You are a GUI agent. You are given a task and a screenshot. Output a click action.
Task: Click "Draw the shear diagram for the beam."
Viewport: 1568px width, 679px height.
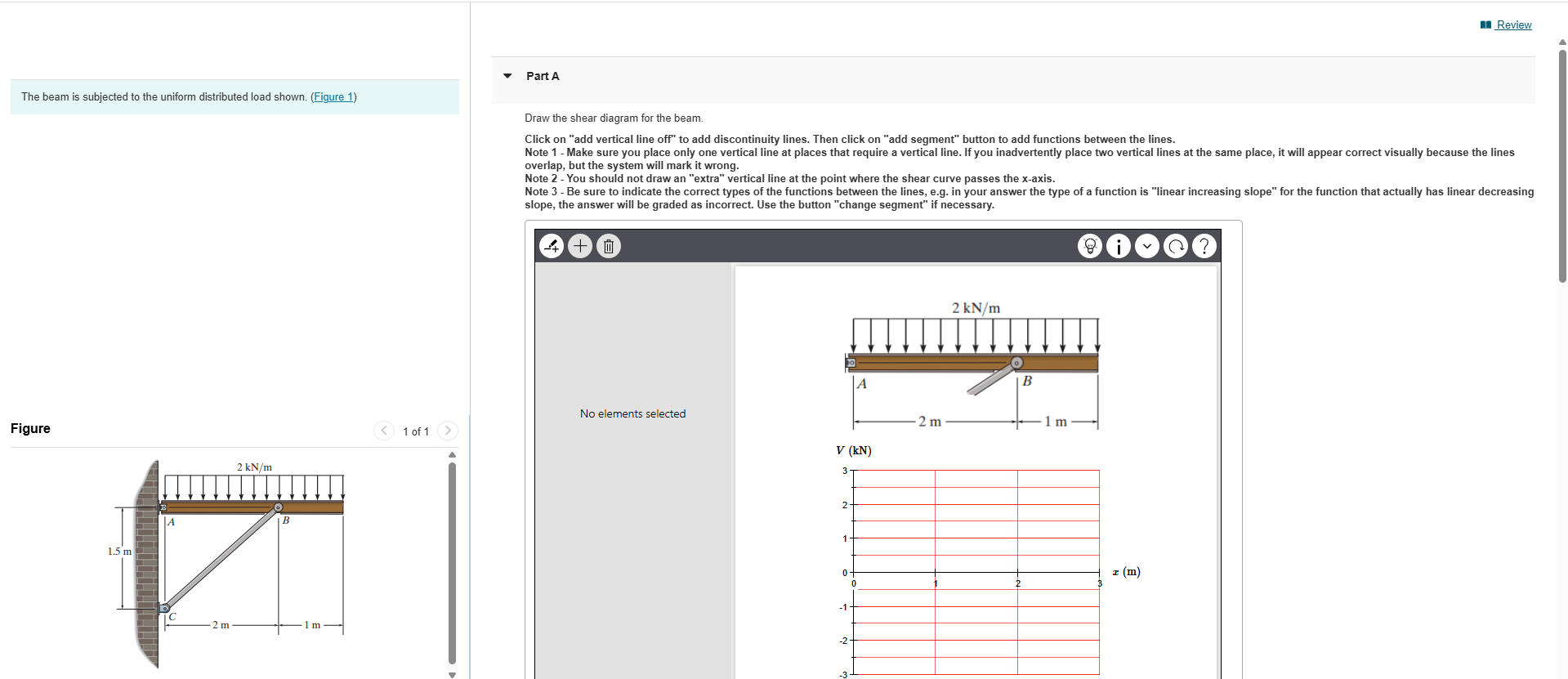[614, 118]
